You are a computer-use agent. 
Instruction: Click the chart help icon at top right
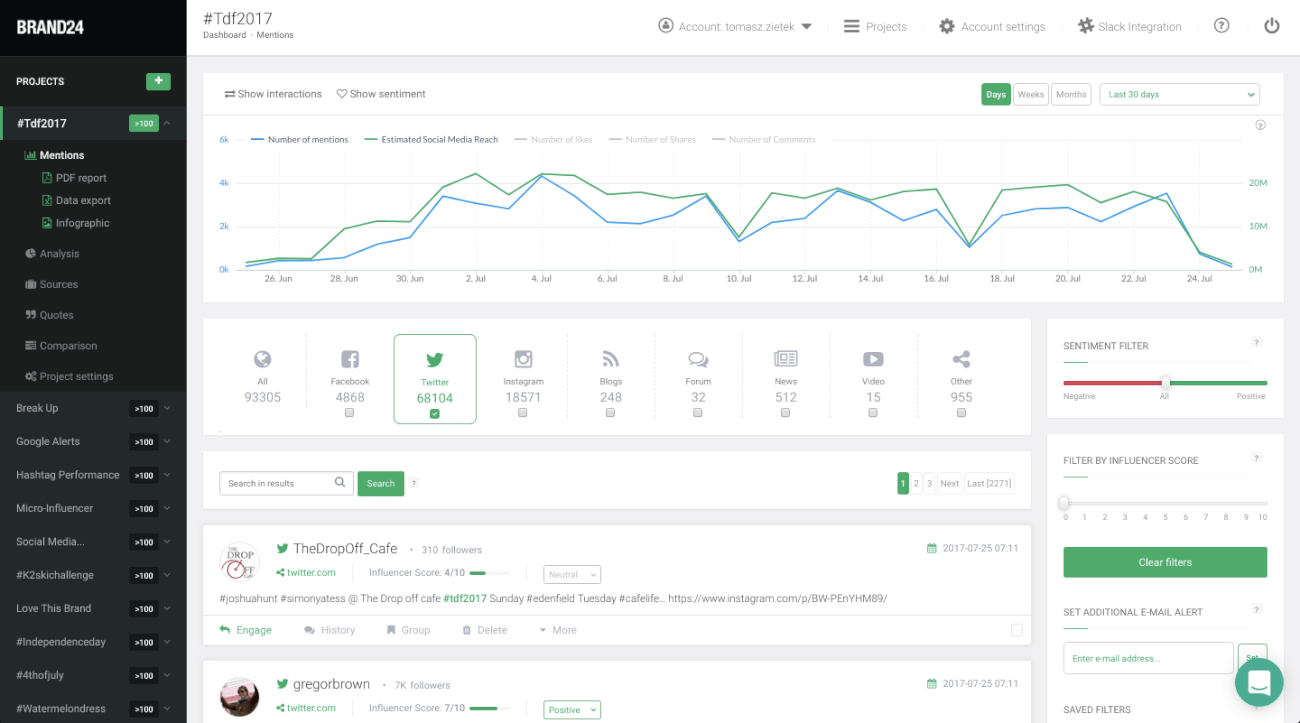tap(1260, 125)
